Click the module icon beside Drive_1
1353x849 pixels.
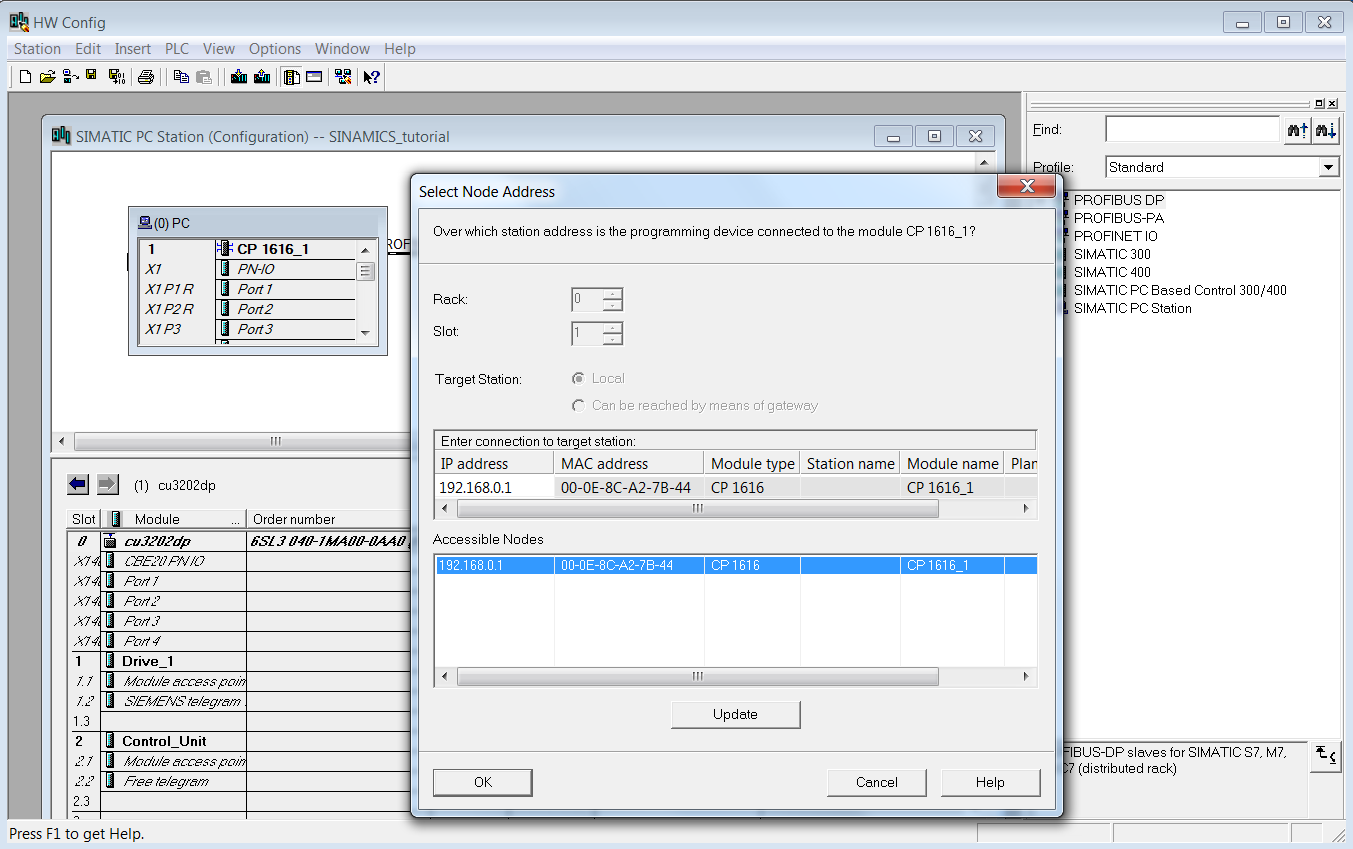(110, 661)
